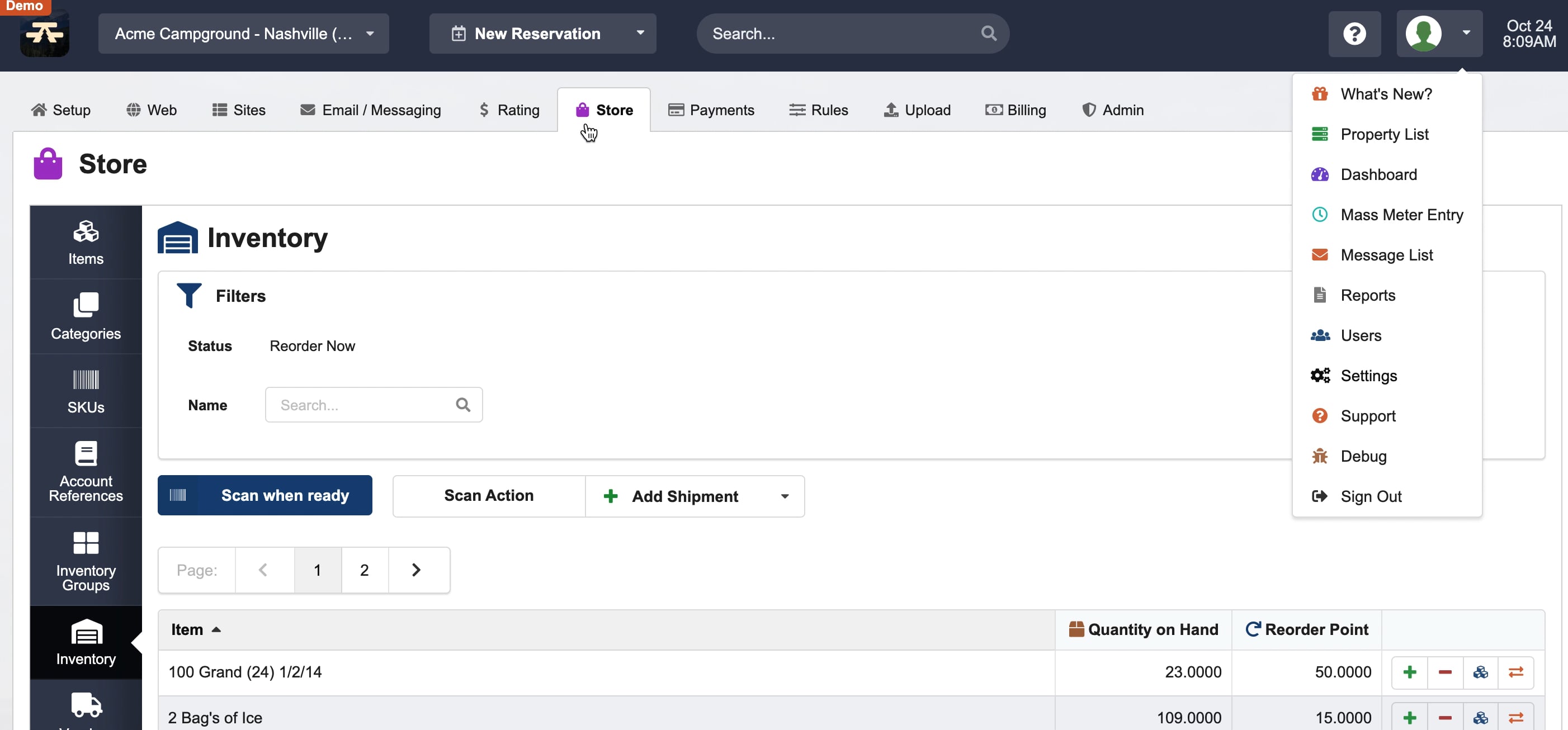1568x730 pixels.
Task: Add quantity for 100 Grand (24) 1/2/14
Action: (1410, 672)
